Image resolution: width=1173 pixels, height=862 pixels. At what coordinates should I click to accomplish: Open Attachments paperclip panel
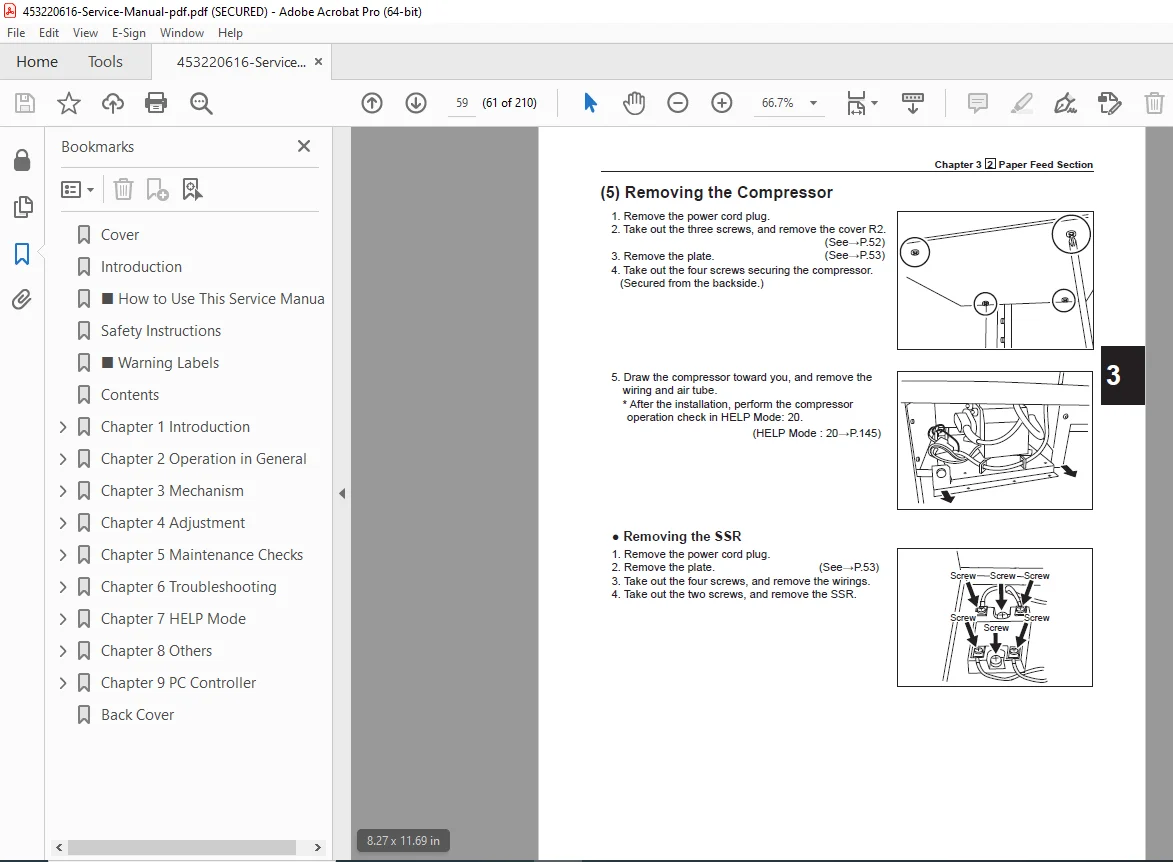click(x=22, y=300)
